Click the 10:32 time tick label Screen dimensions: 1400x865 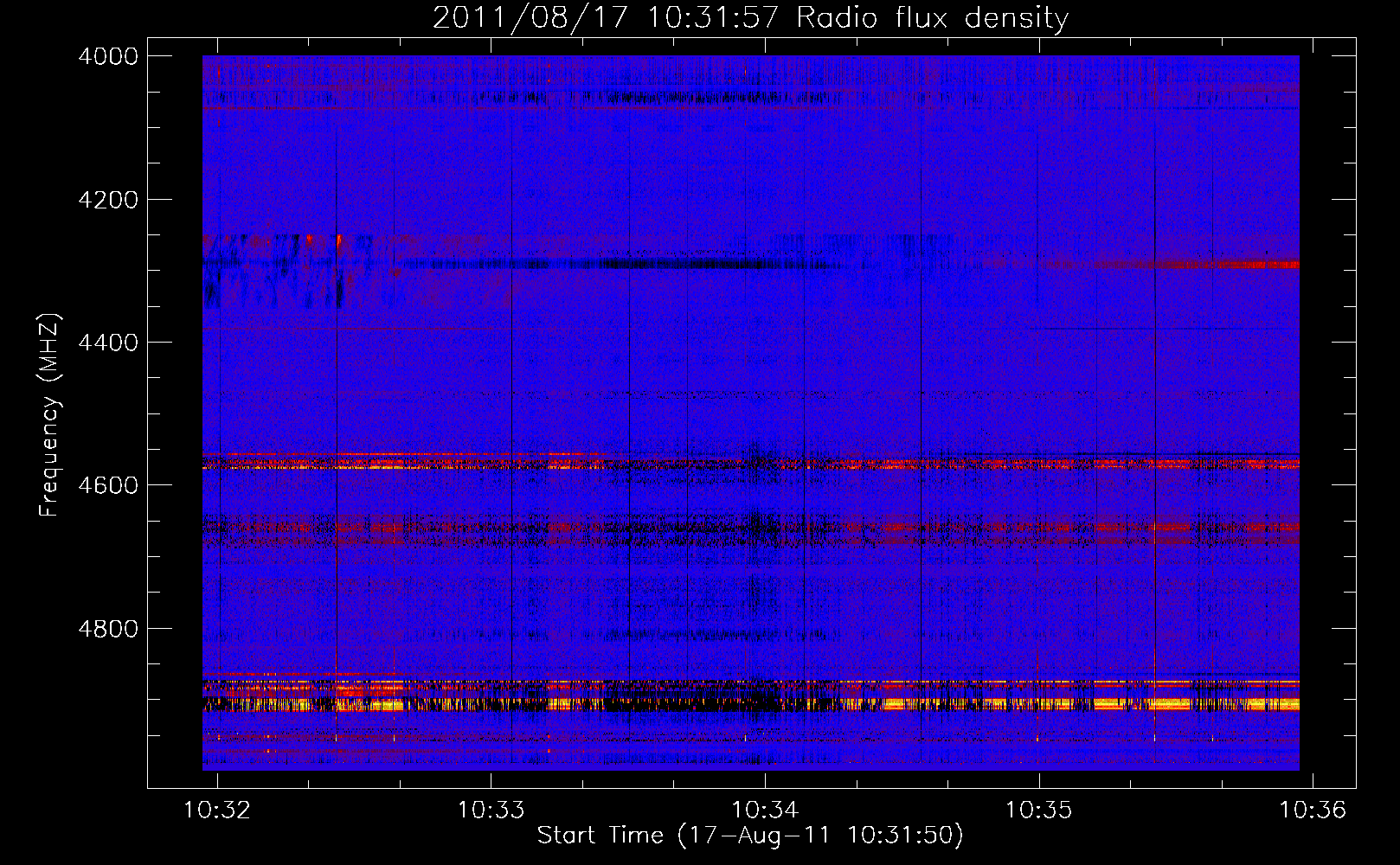(217, 810)
